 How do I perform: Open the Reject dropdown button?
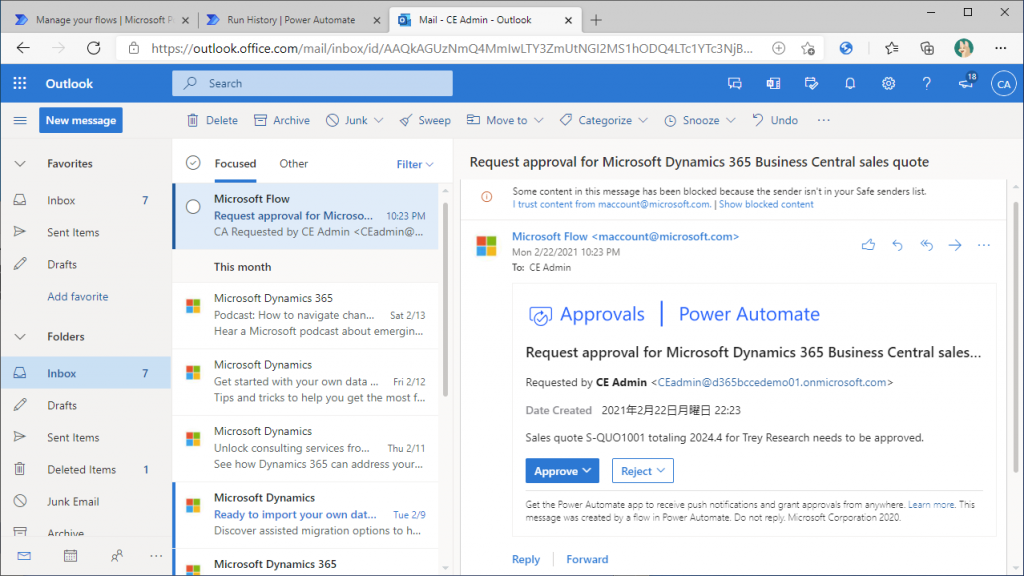pyautogui.click(x=643, y=471)
